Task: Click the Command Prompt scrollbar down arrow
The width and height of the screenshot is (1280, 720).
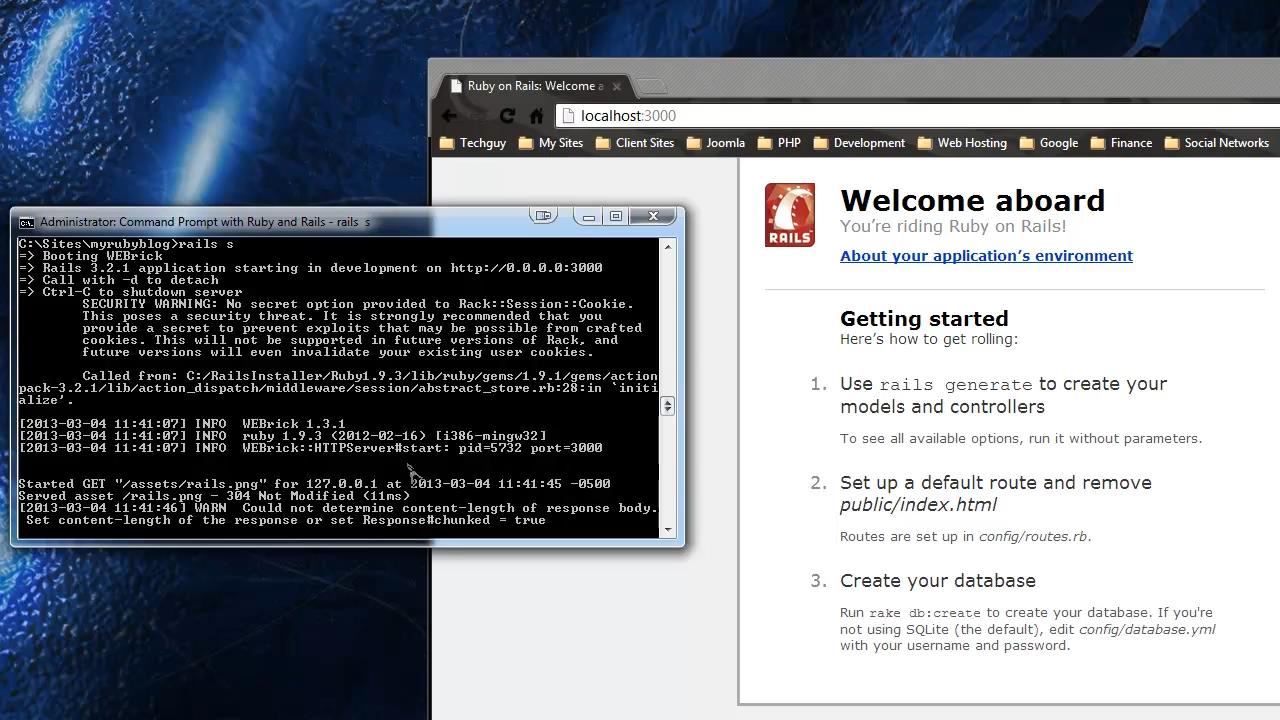Action: (668, 530)
